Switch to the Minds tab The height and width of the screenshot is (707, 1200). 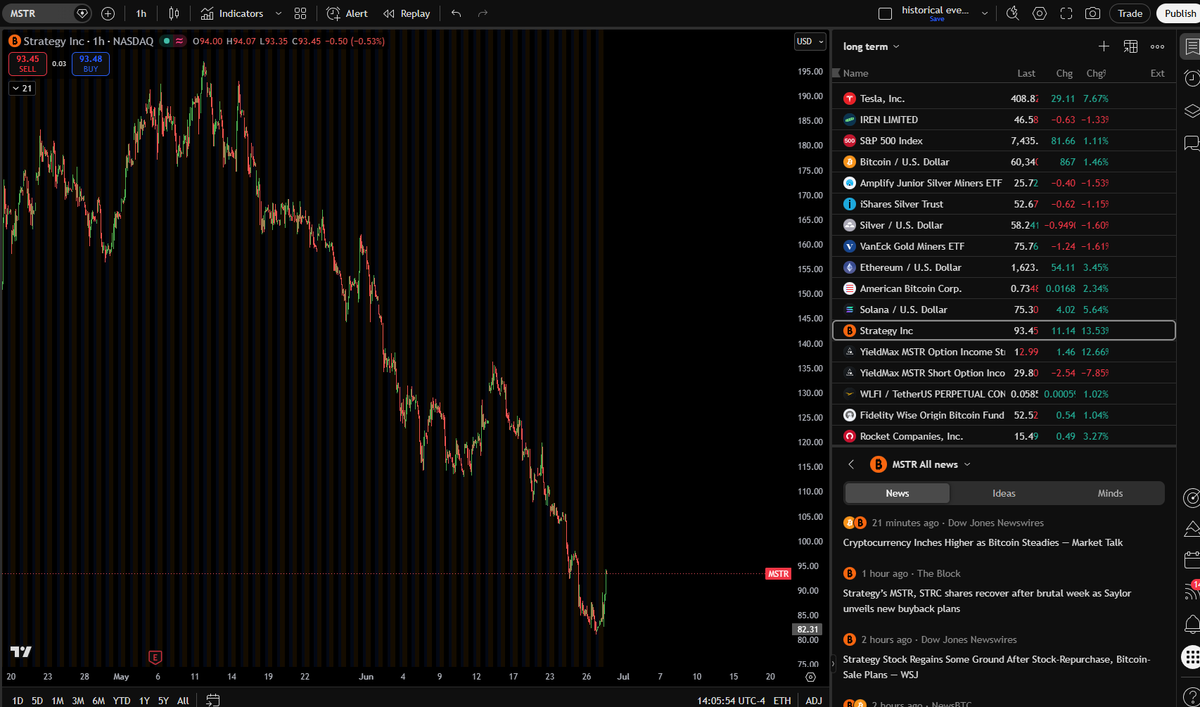click(x=1110, y=493)
